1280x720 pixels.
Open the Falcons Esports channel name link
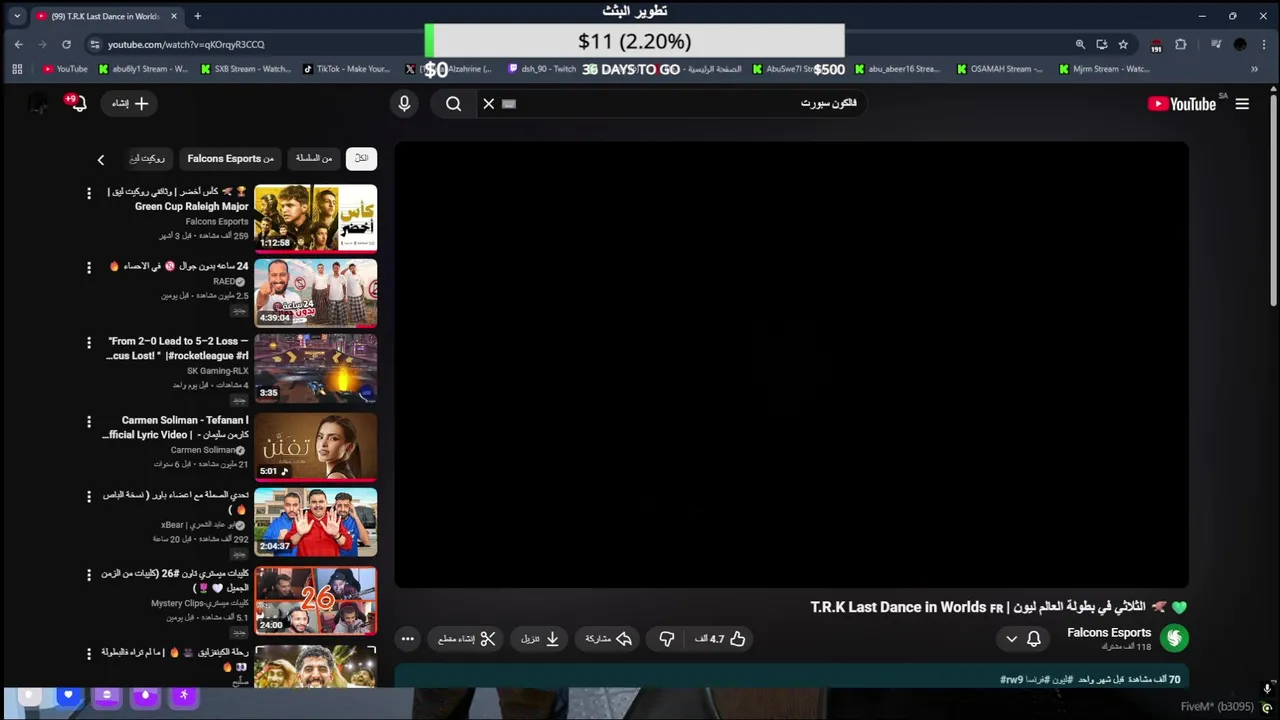coord(1109,633)
